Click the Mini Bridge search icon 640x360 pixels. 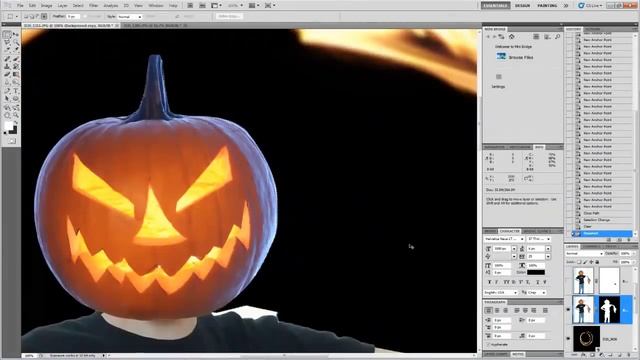(x=557, y=37)
